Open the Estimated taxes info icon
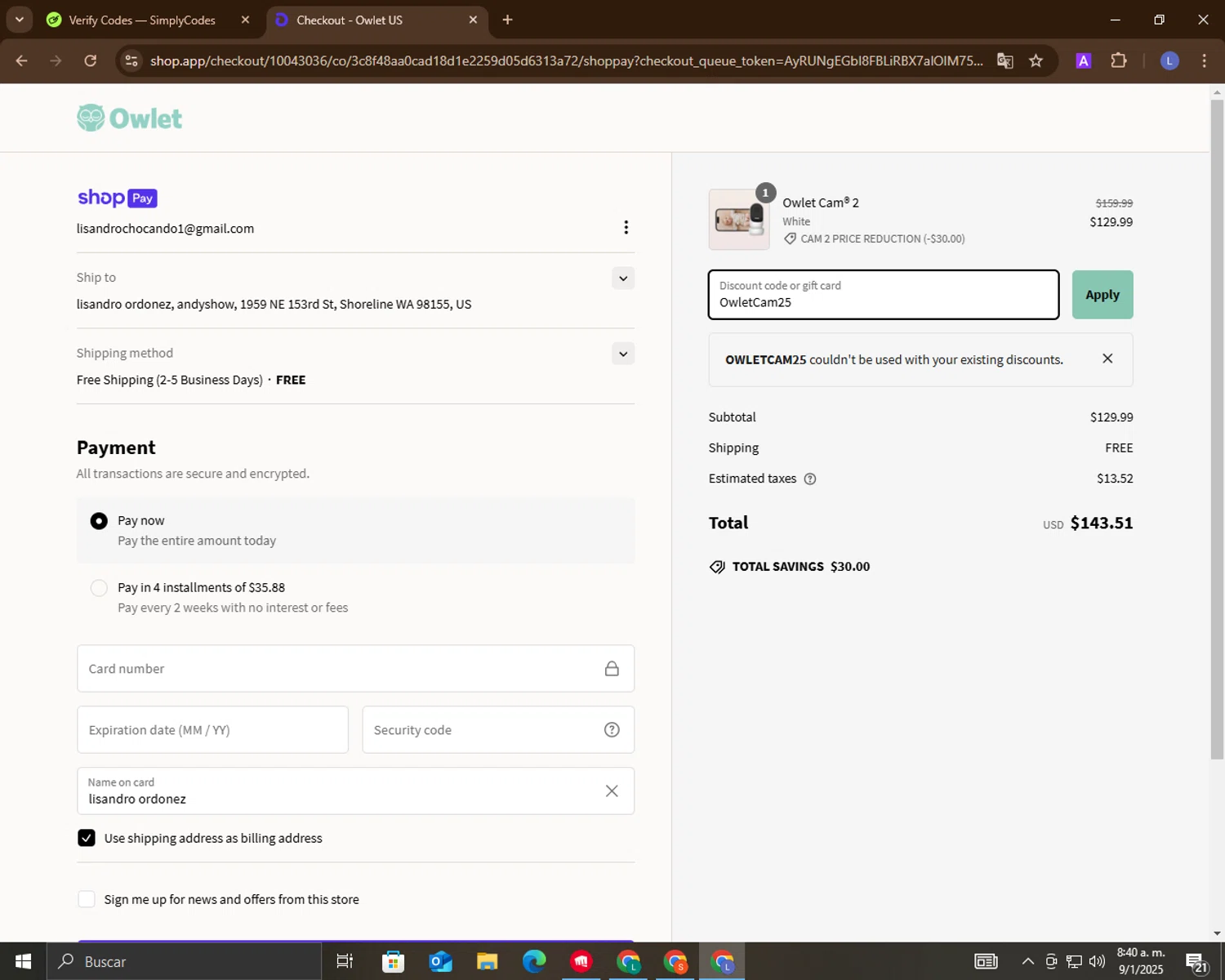Viewport: 1225px width, 980px height. click(x=810, y=479)
